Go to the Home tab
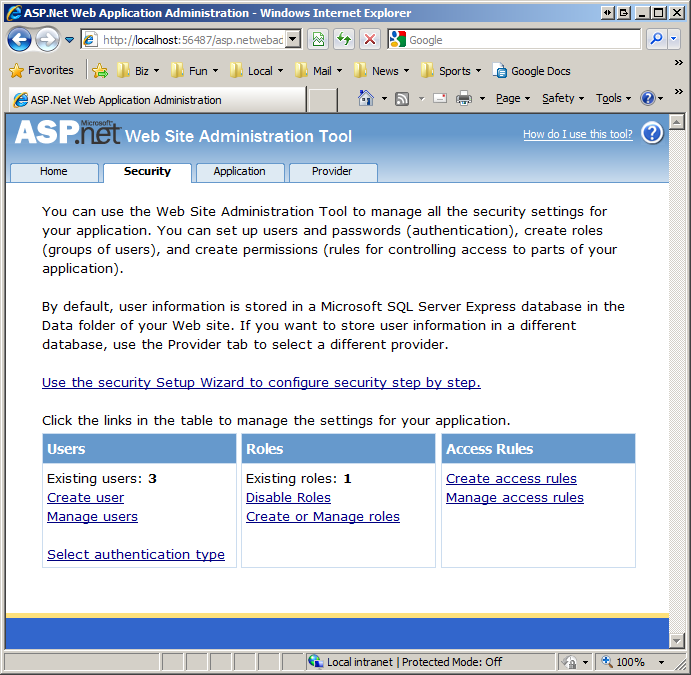Image resolution: width=691 pixels, height=675 pixels. tap(54, 172)
